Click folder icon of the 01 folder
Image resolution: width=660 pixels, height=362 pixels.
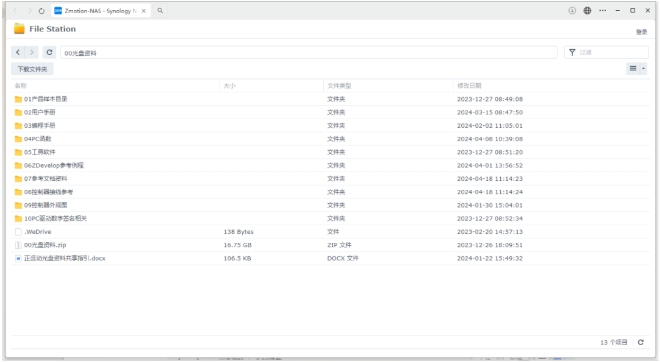tap(18, 99)
